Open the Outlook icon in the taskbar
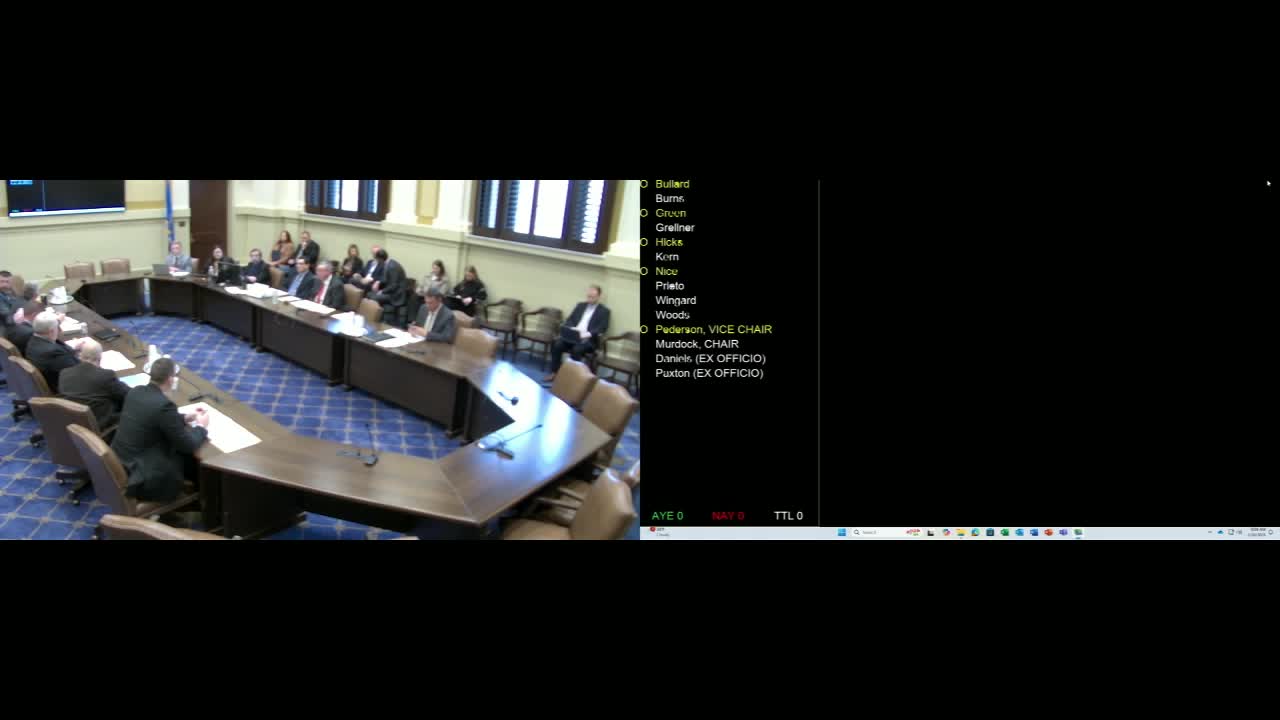 click(x=1019, y=532)
